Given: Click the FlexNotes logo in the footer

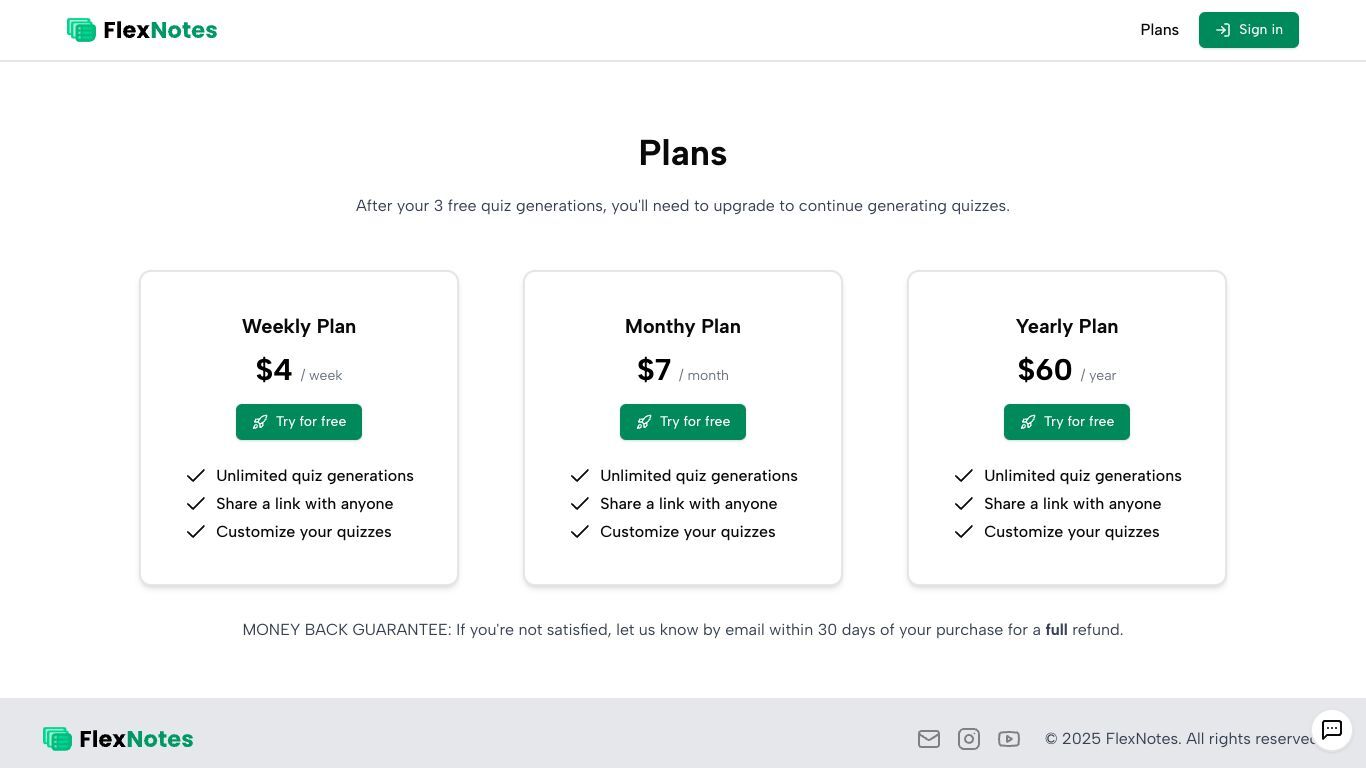Looking at the screenshot, I should click(118, 739).
